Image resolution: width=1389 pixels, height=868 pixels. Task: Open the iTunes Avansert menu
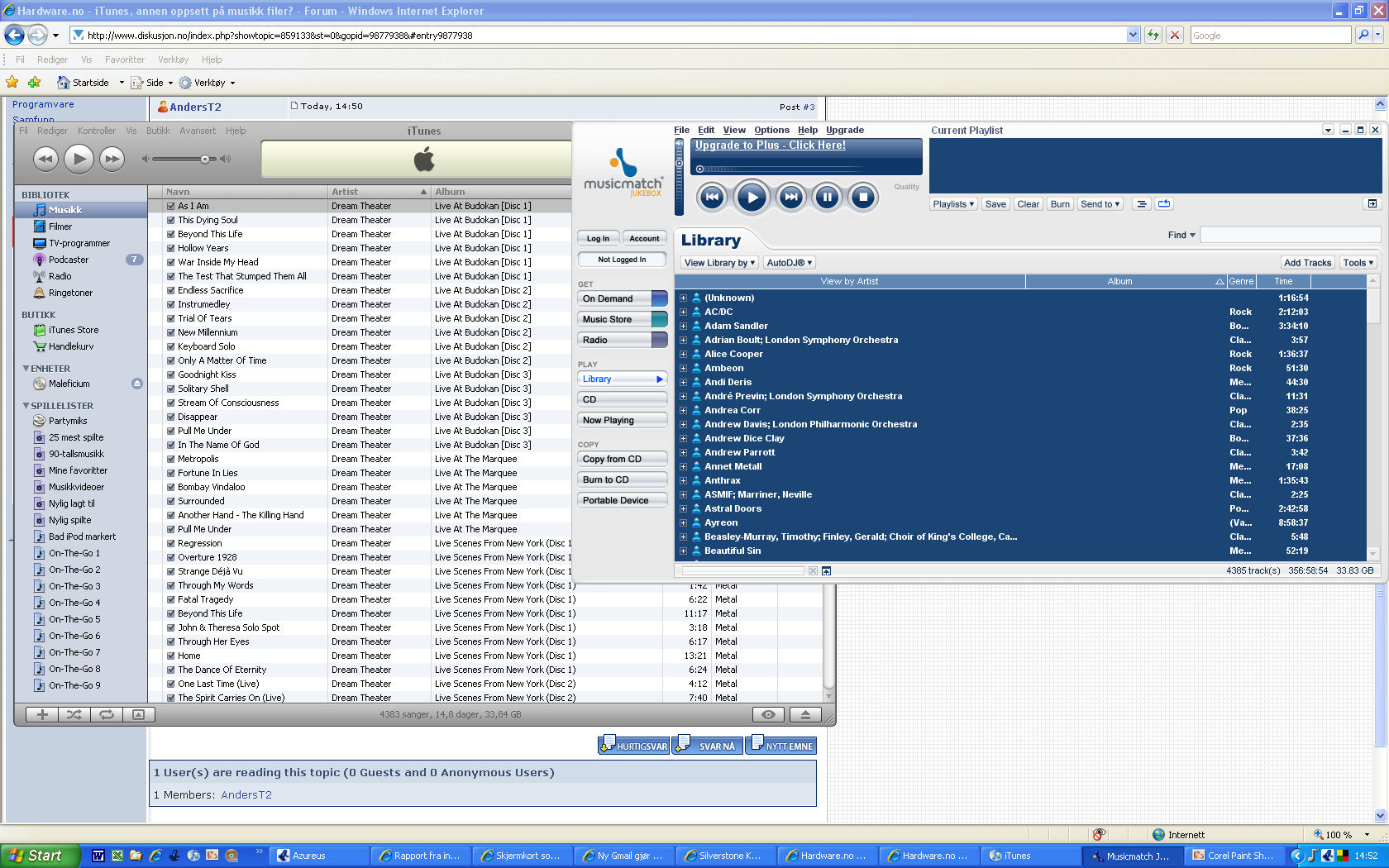(x=198, y=131)
